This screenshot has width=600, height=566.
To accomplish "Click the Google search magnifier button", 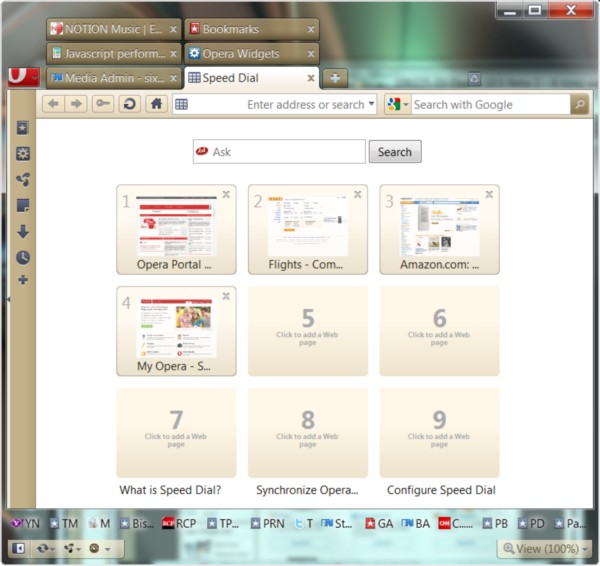I will (579, 104).
